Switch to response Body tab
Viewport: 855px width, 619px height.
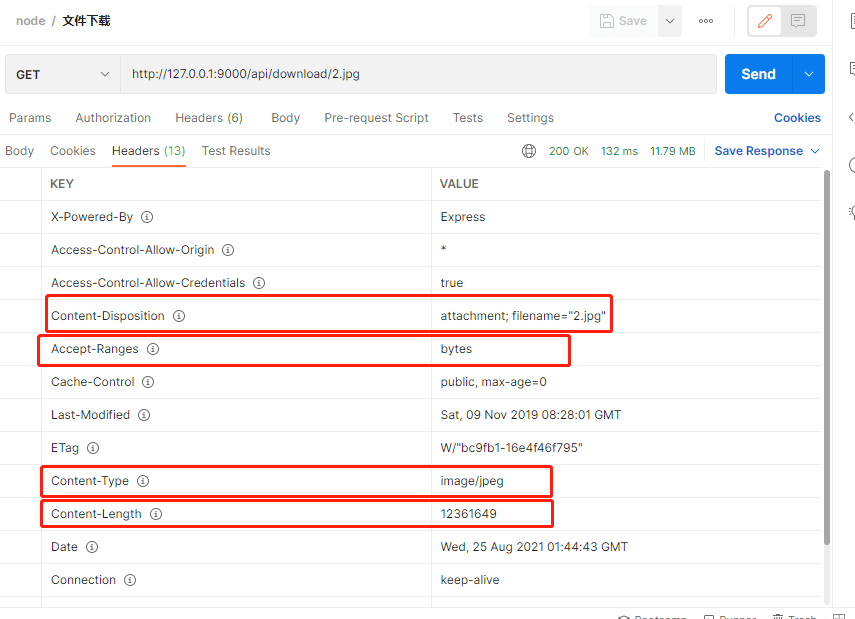(20, 151)
